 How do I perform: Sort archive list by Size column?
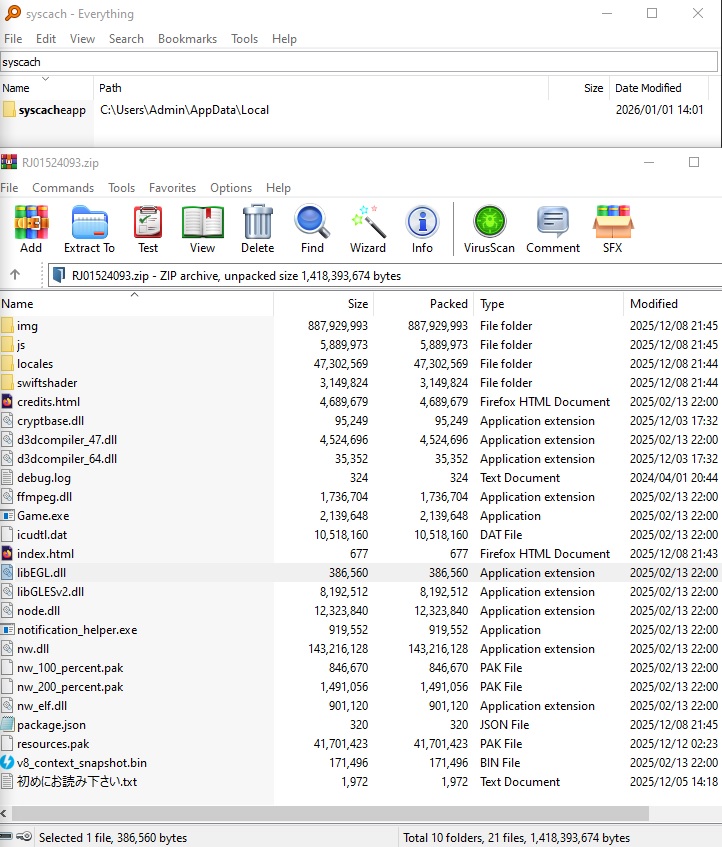(x=324, y=304)
